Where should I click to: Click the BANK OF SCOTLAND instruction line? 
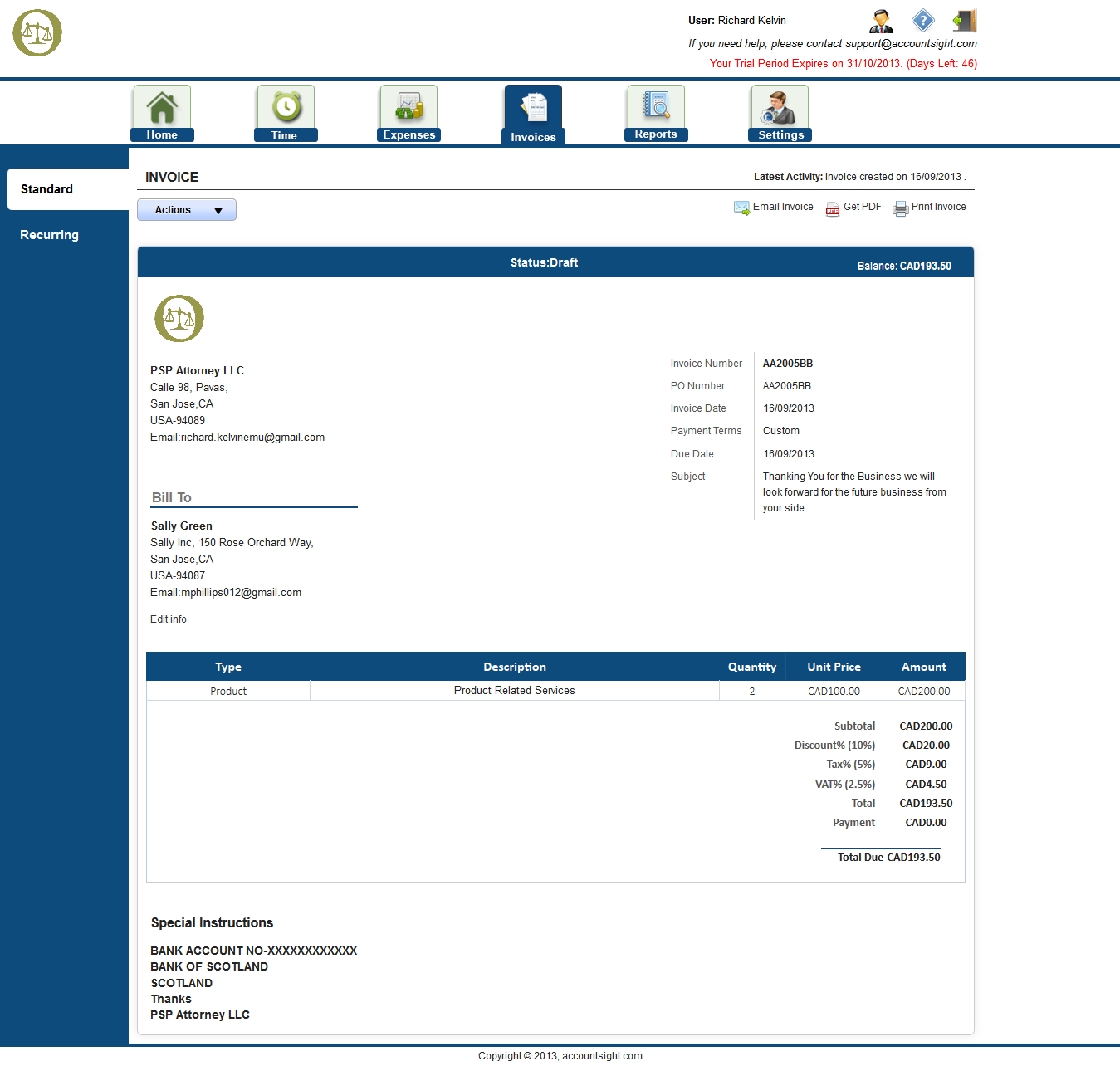pyautogui.click(x=209, y=966)
